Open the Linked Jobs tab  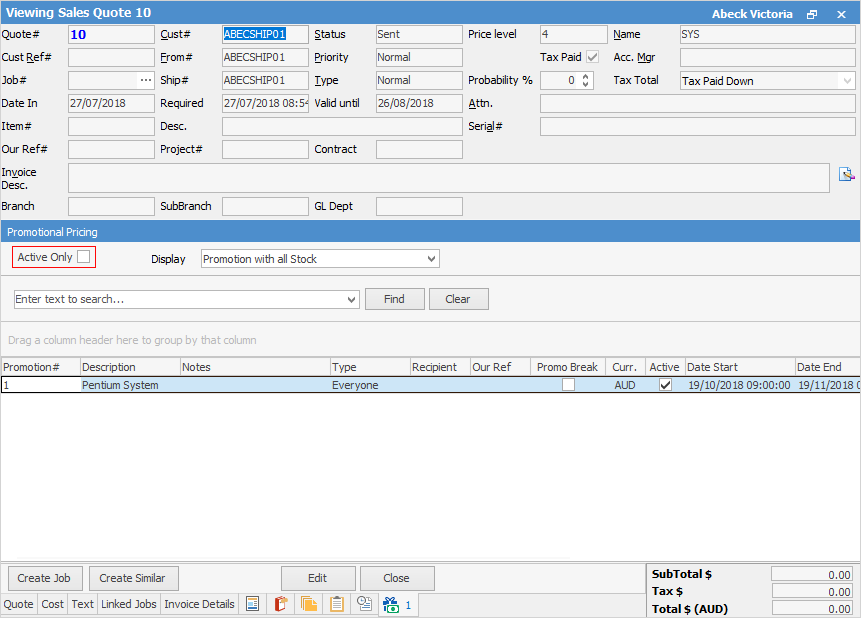coord(129,604)
